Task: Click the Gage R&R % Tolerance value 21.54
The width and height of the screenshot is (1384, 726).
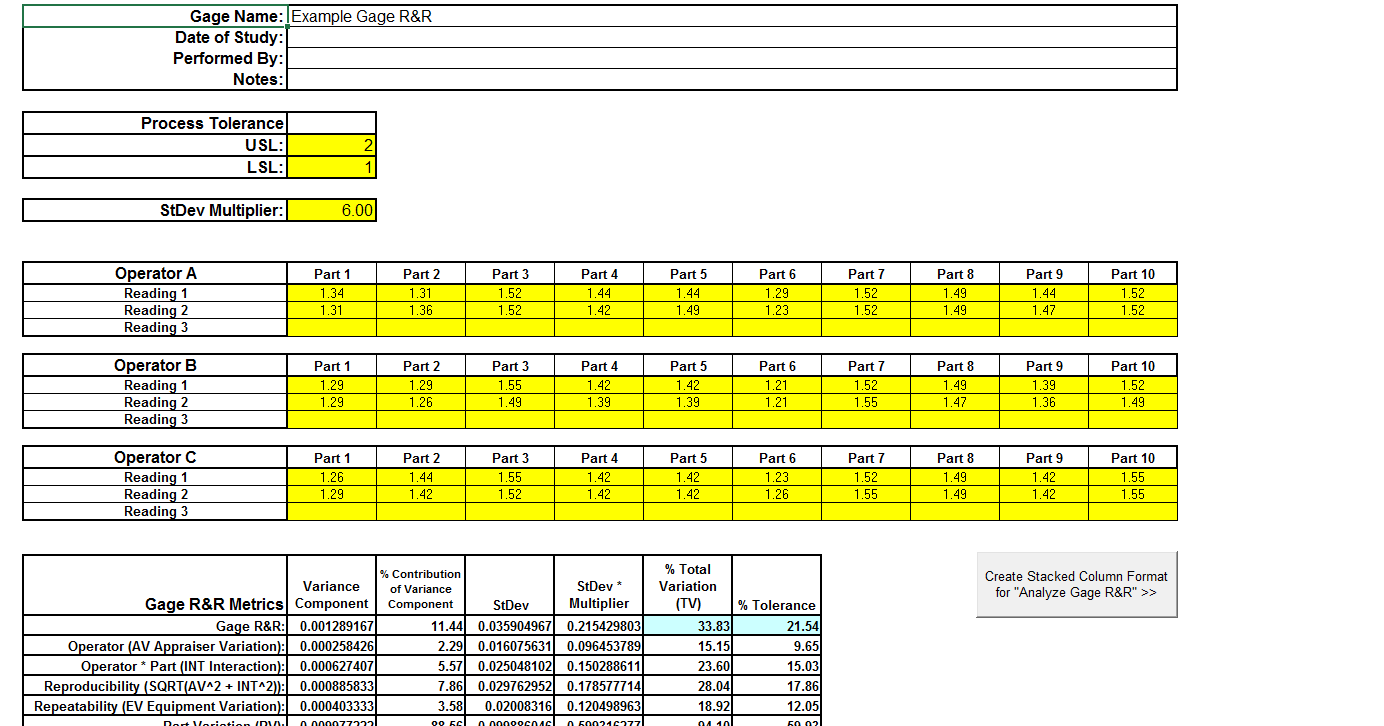Action: click(x=777, y=626)
